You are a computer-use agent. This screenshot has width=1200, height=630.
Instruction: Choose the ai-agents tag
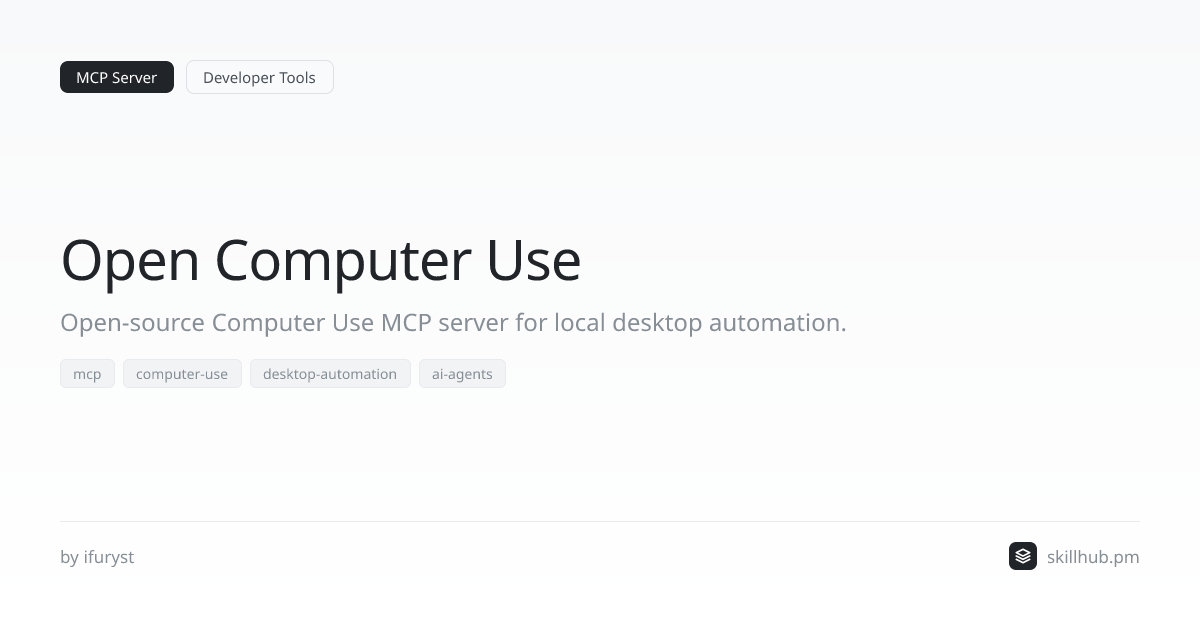462,374
